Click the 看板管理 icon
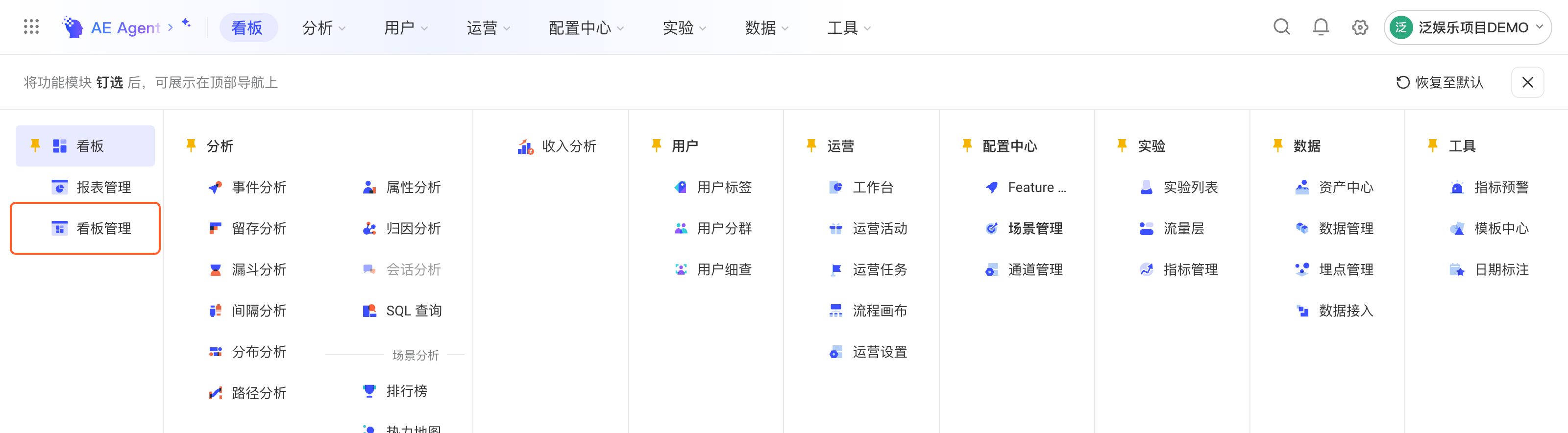The height and width of the screenshot is (433, 1568). click(60, 228)
